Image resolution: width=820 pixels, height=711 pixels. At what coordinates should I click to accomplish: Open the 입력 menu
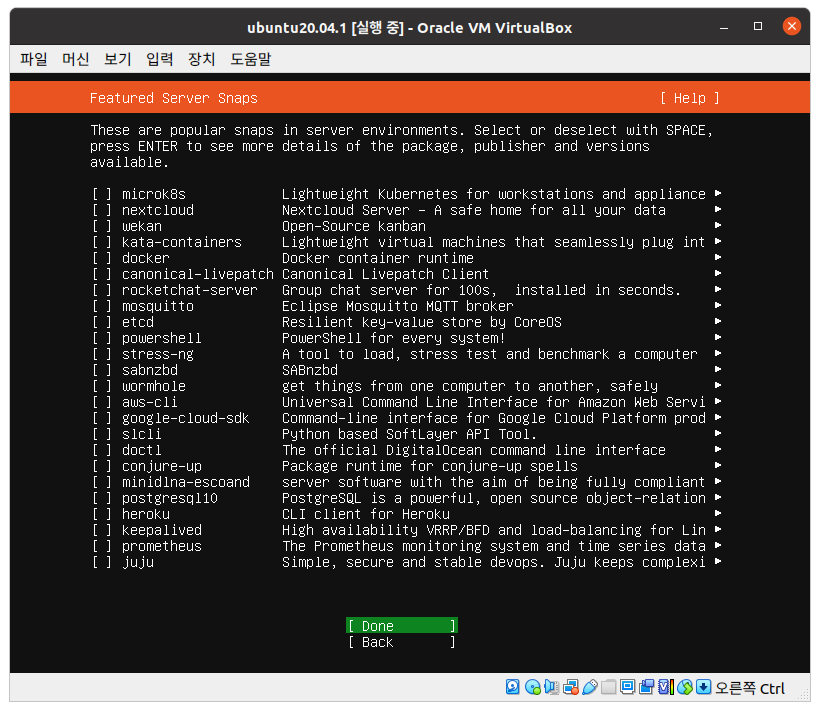click(160, 59)
